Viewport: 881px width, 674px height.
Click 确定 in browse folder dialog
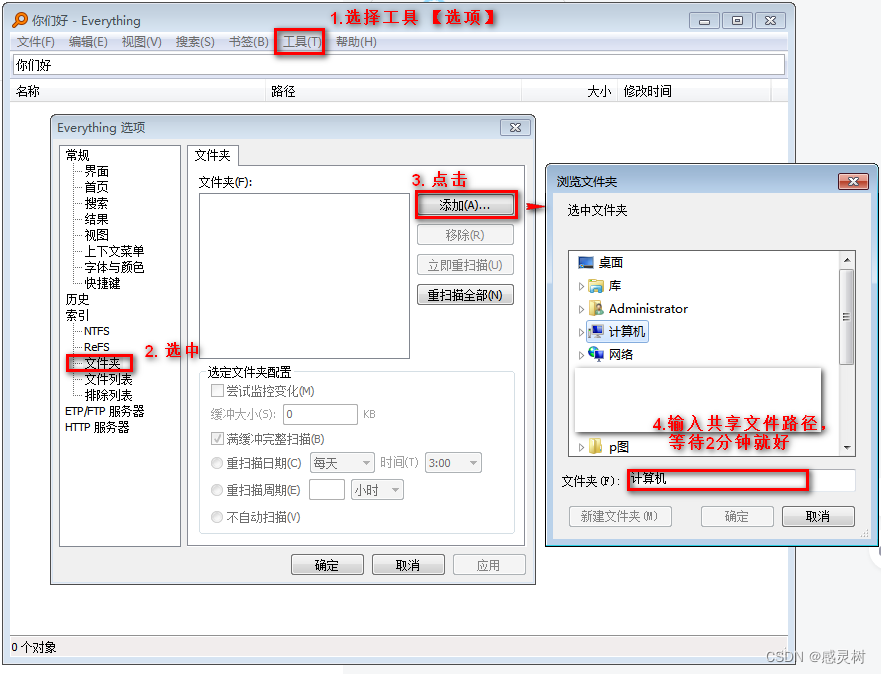point(737,516)
